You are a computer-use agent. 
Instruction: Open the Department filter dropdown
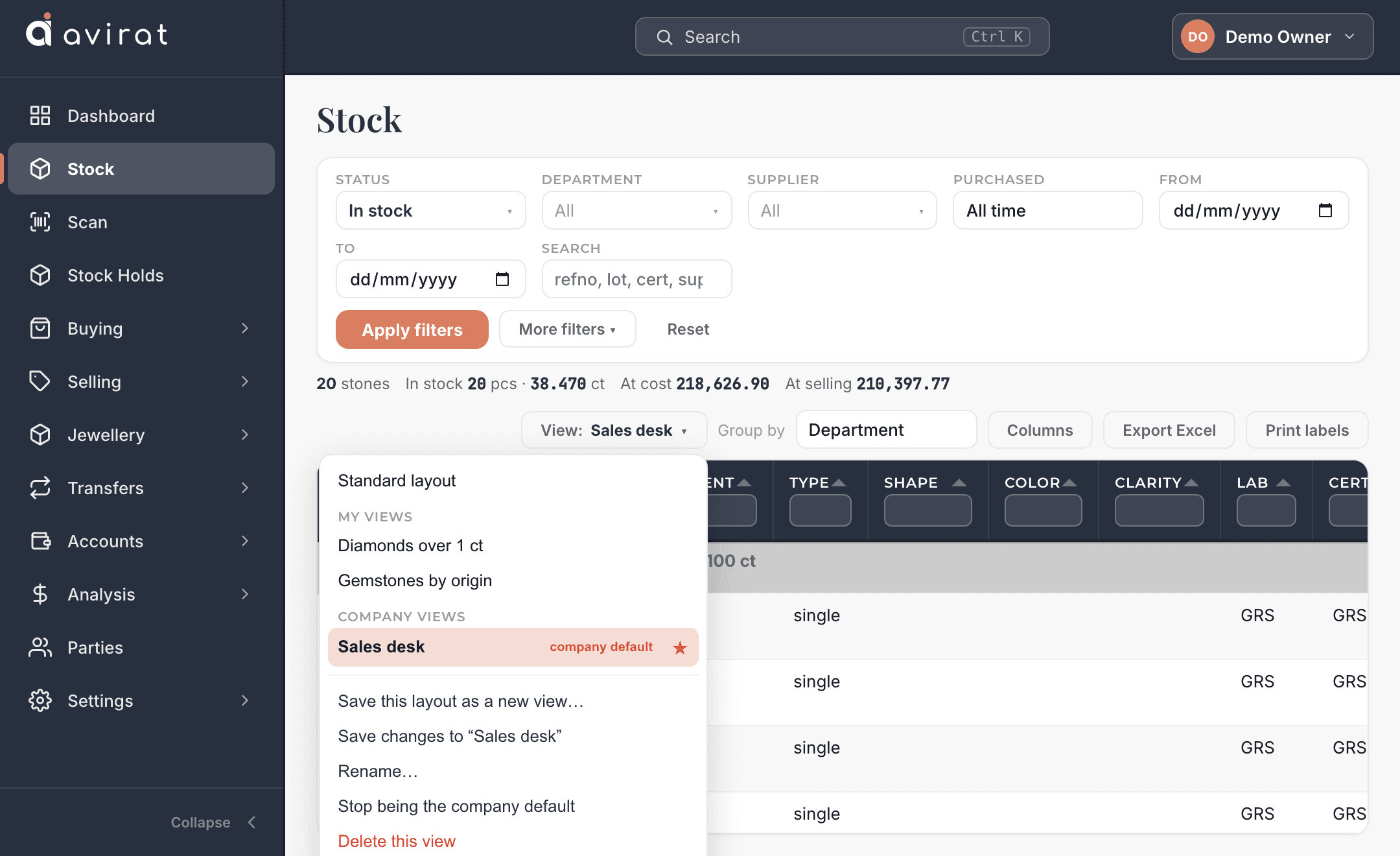click(636, 210)
